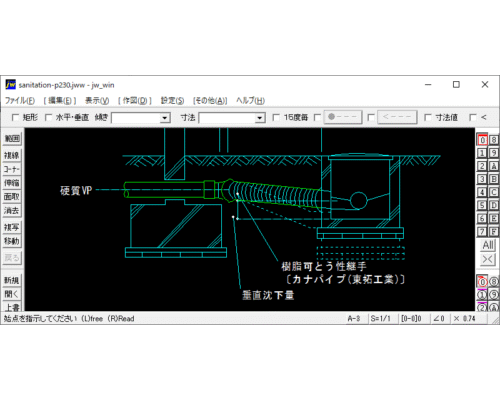Click the × 0.74 zoom indicator
This screenshot has width=500, height=400.
click(x=464, y=319)
